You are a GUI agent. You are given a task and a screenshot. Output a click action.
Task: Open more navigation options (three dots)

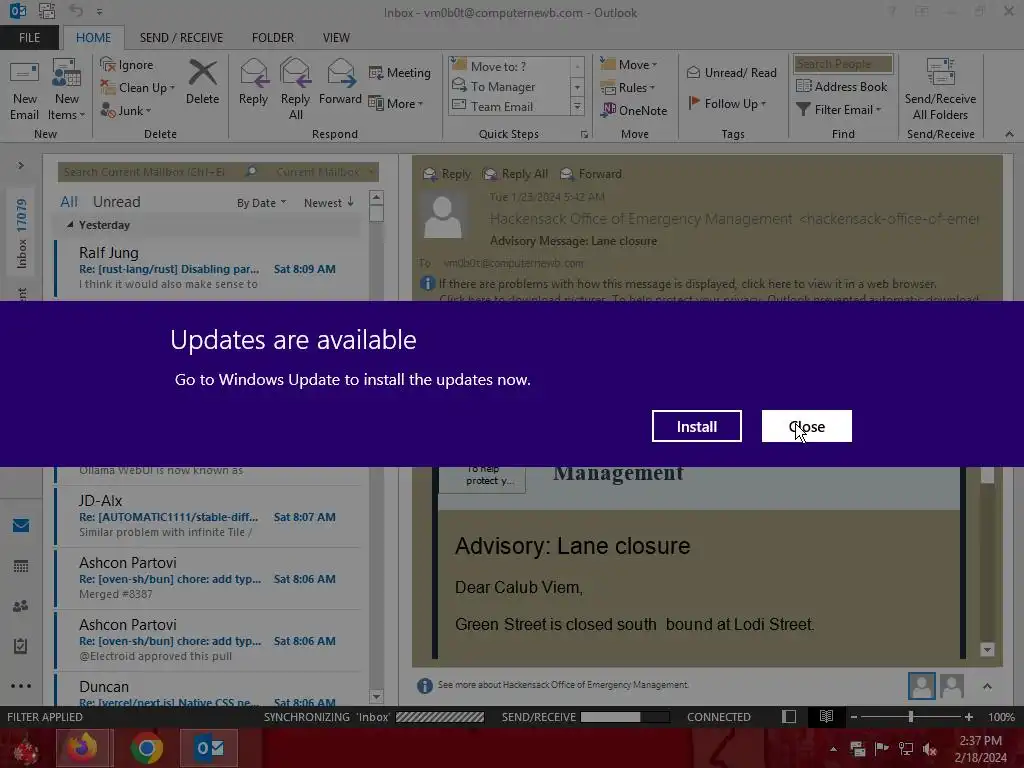click(21, 686)
